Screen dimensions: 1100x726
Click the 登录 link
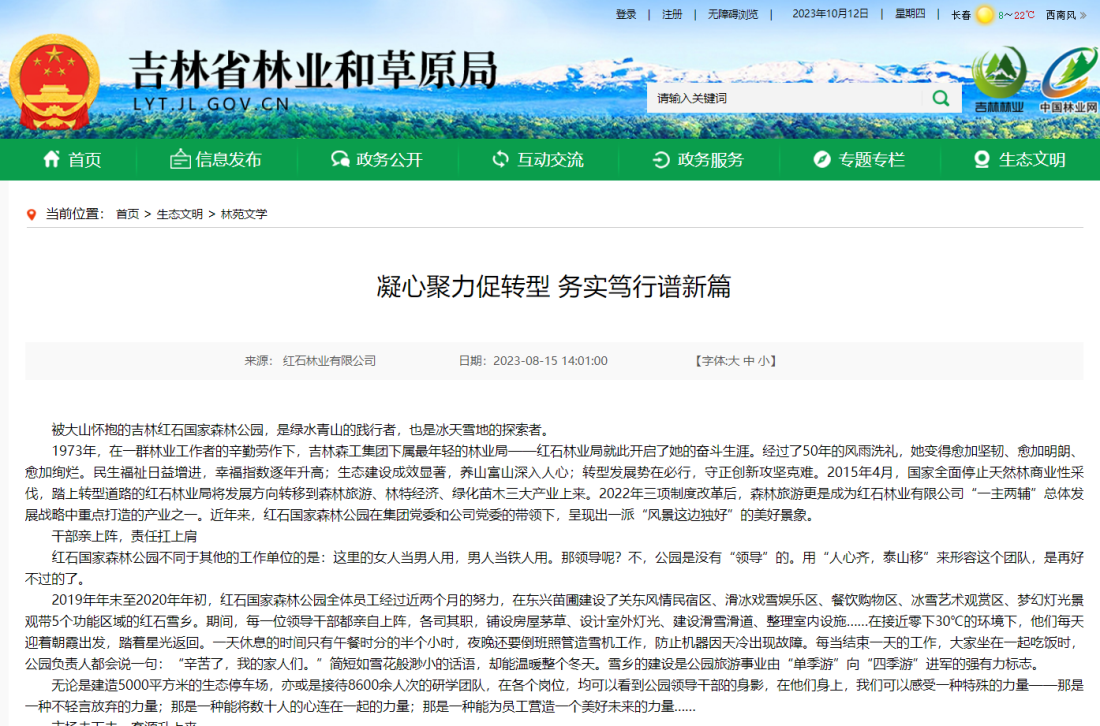tap(628, 14)
